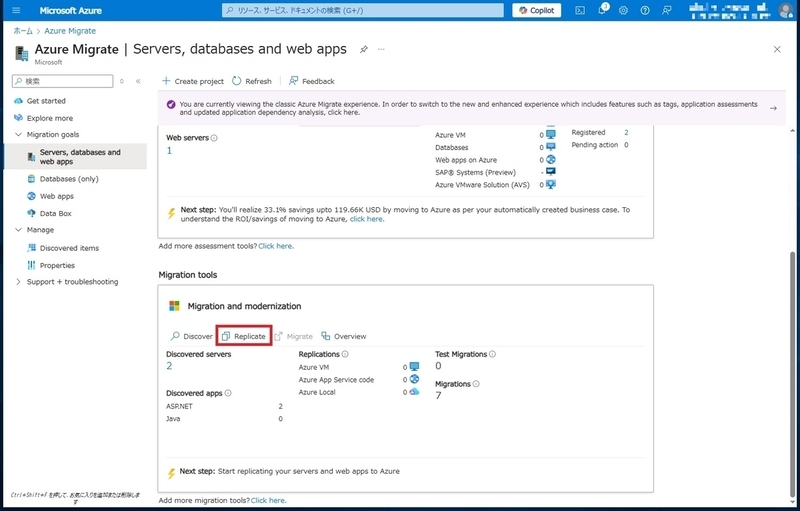The width and height of the screenshot is (800, 511).
Task: Close the Azure Migrate blade
Action: (x=777, y=49)
